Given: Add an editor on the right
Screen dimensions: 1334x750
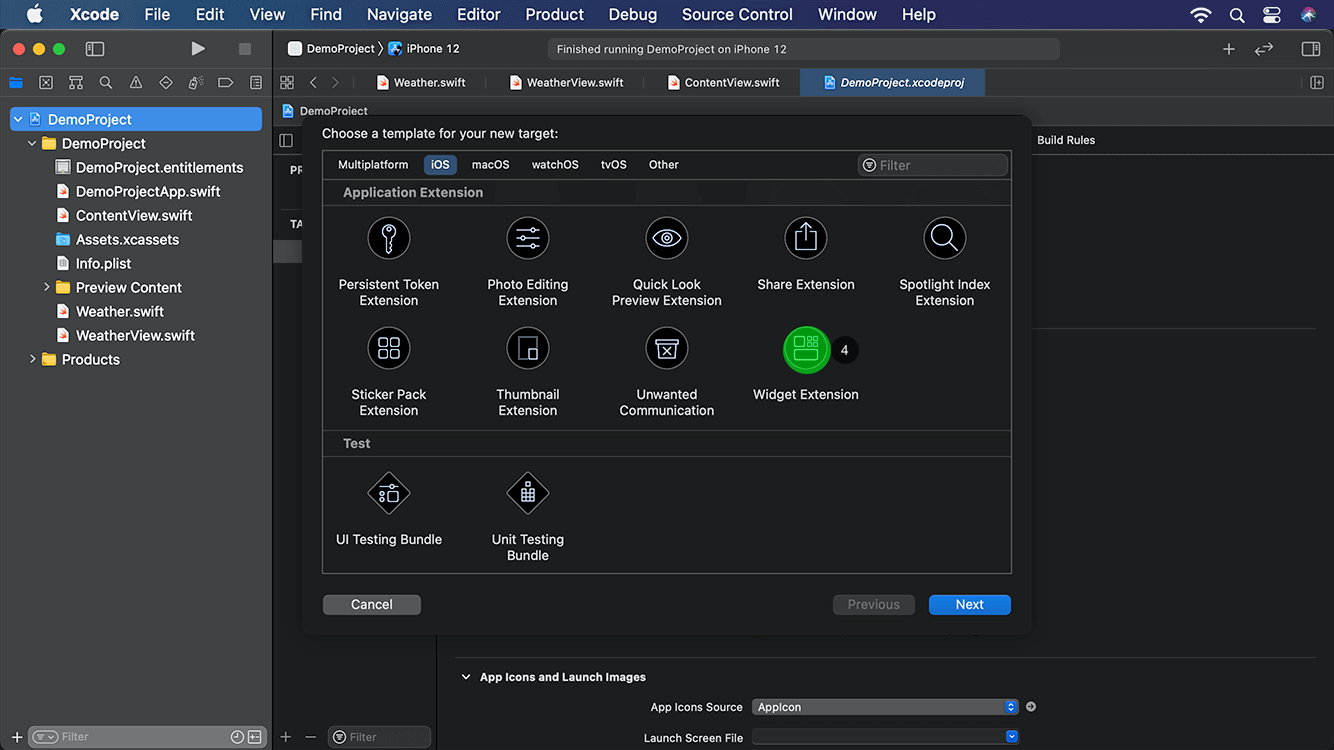Looking at the screenshot, I should [1317, 83].
